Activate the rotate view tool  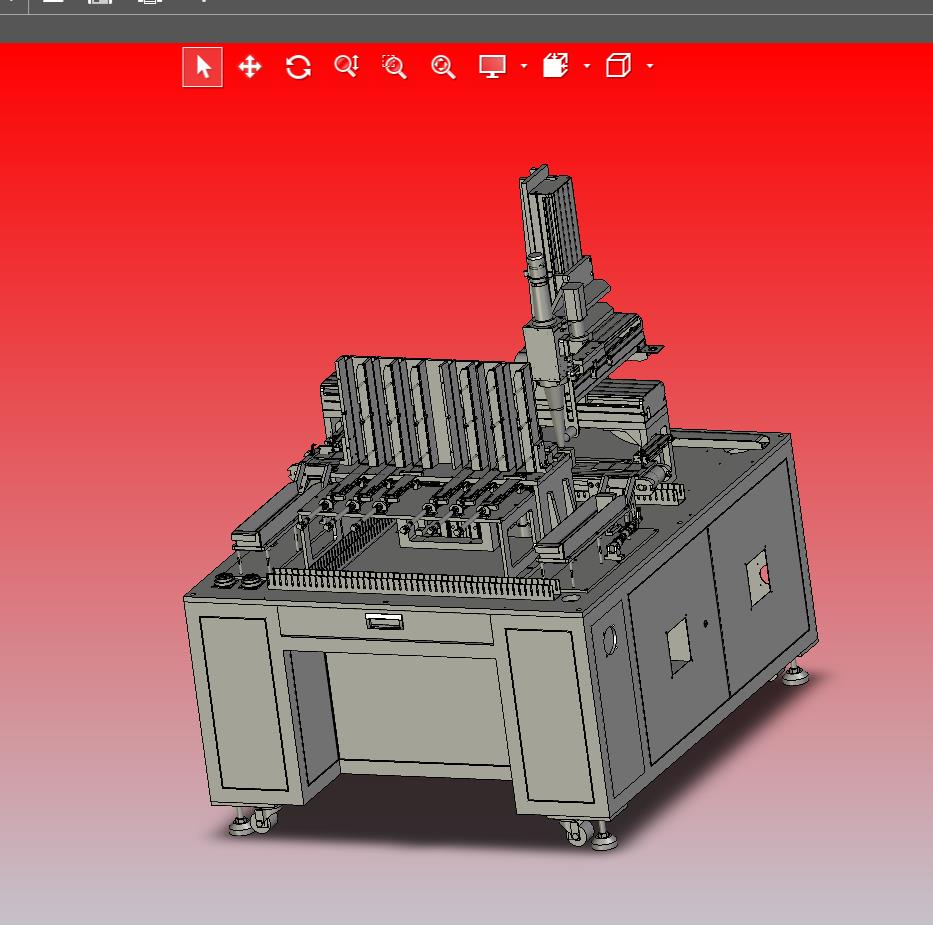pyautogui.click(x=298, y=67)
